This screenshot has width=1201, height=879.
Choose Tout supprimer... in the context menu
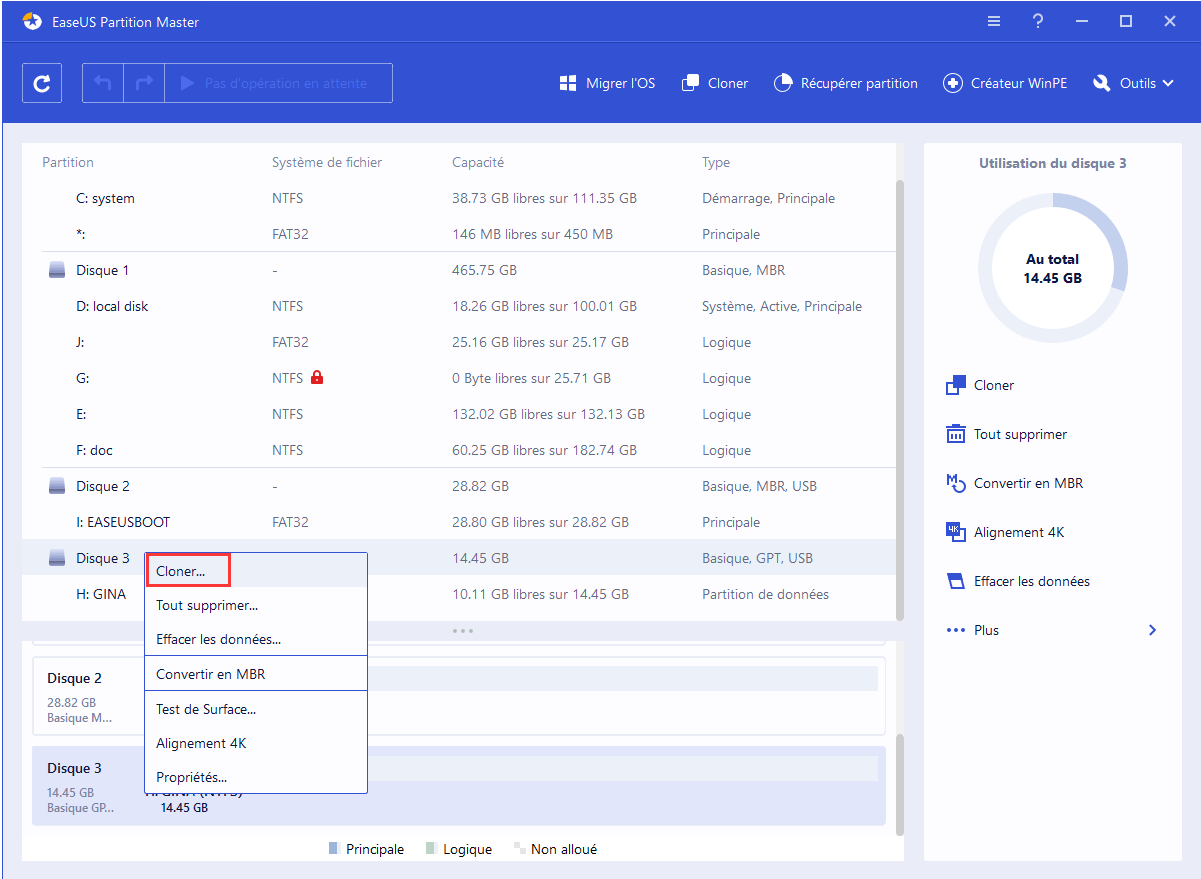pyautogui.click(x=256, y=605)
